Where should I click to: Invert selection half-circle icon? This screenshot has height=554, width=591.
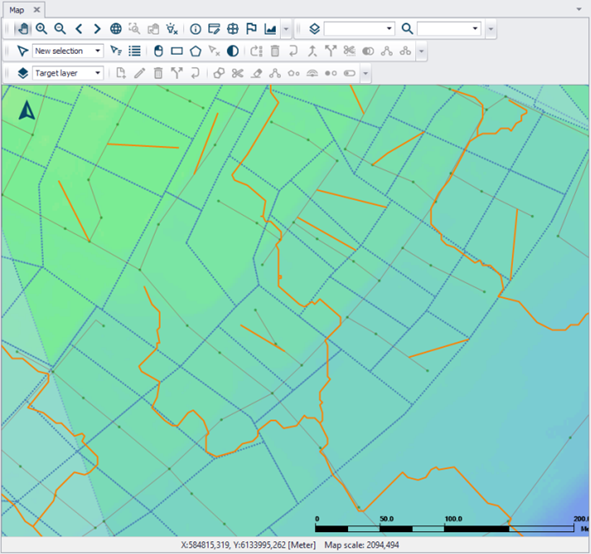point(233,51)
